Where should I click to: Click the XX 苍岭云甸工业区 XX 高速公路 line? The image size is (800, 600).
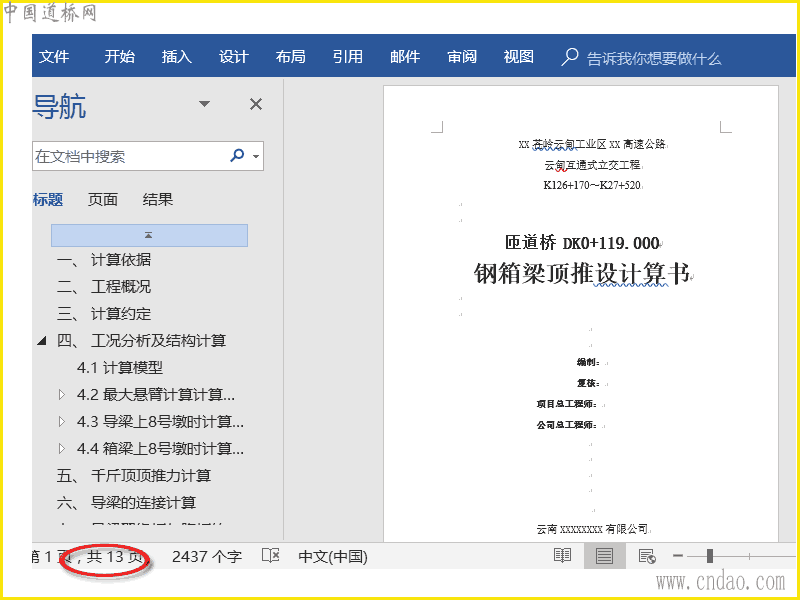click(592, 144)
